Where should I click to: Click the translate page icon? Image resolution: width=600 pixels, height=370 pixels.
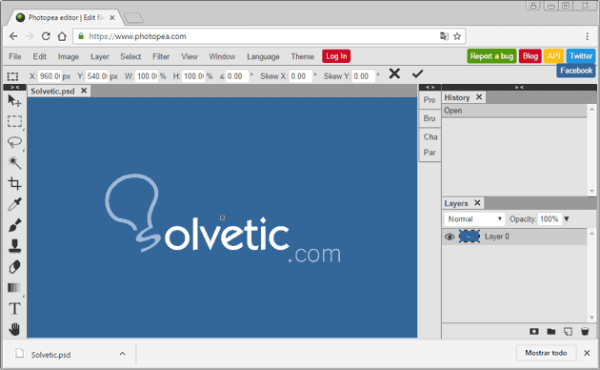(x=444, y=36)
